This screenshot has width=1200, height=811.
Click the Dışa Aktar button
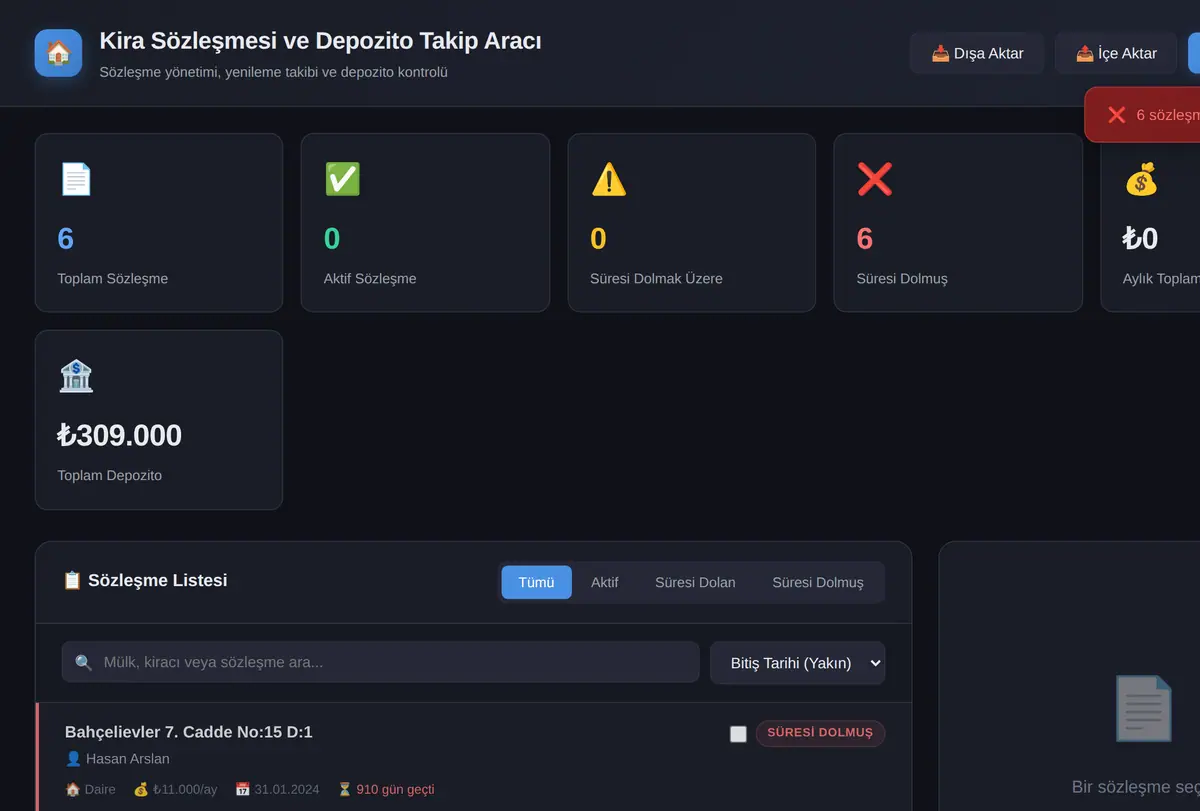click(x=977, y=53)
